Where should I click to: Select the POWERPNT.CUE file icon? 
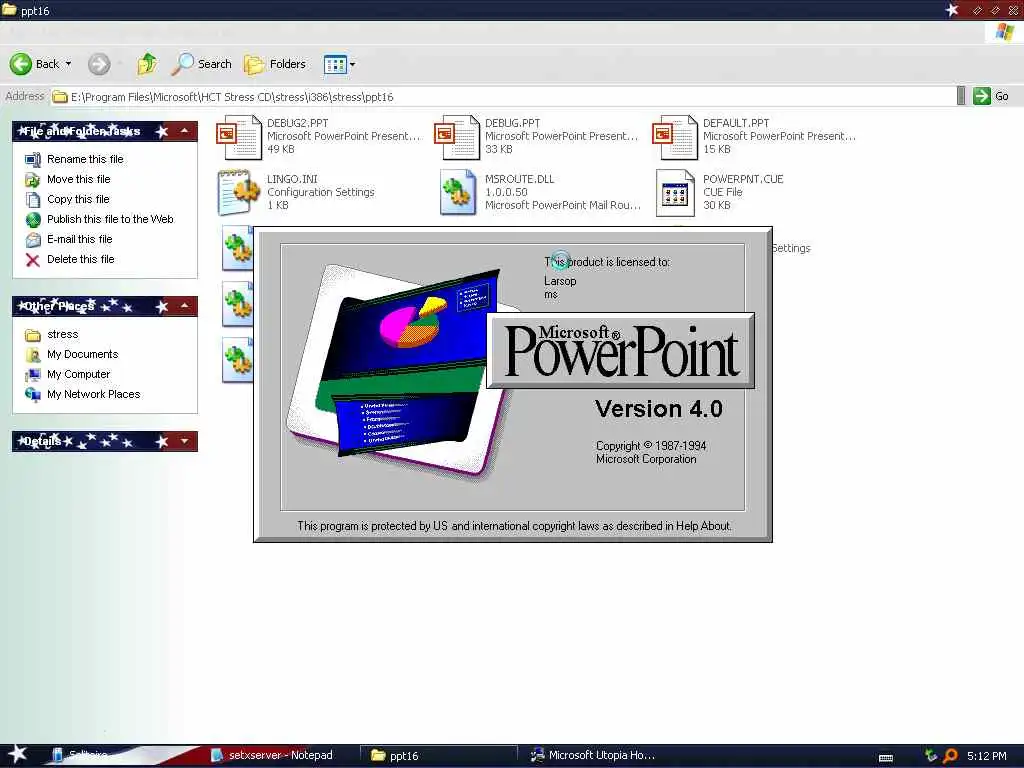[x=675, y=193]
